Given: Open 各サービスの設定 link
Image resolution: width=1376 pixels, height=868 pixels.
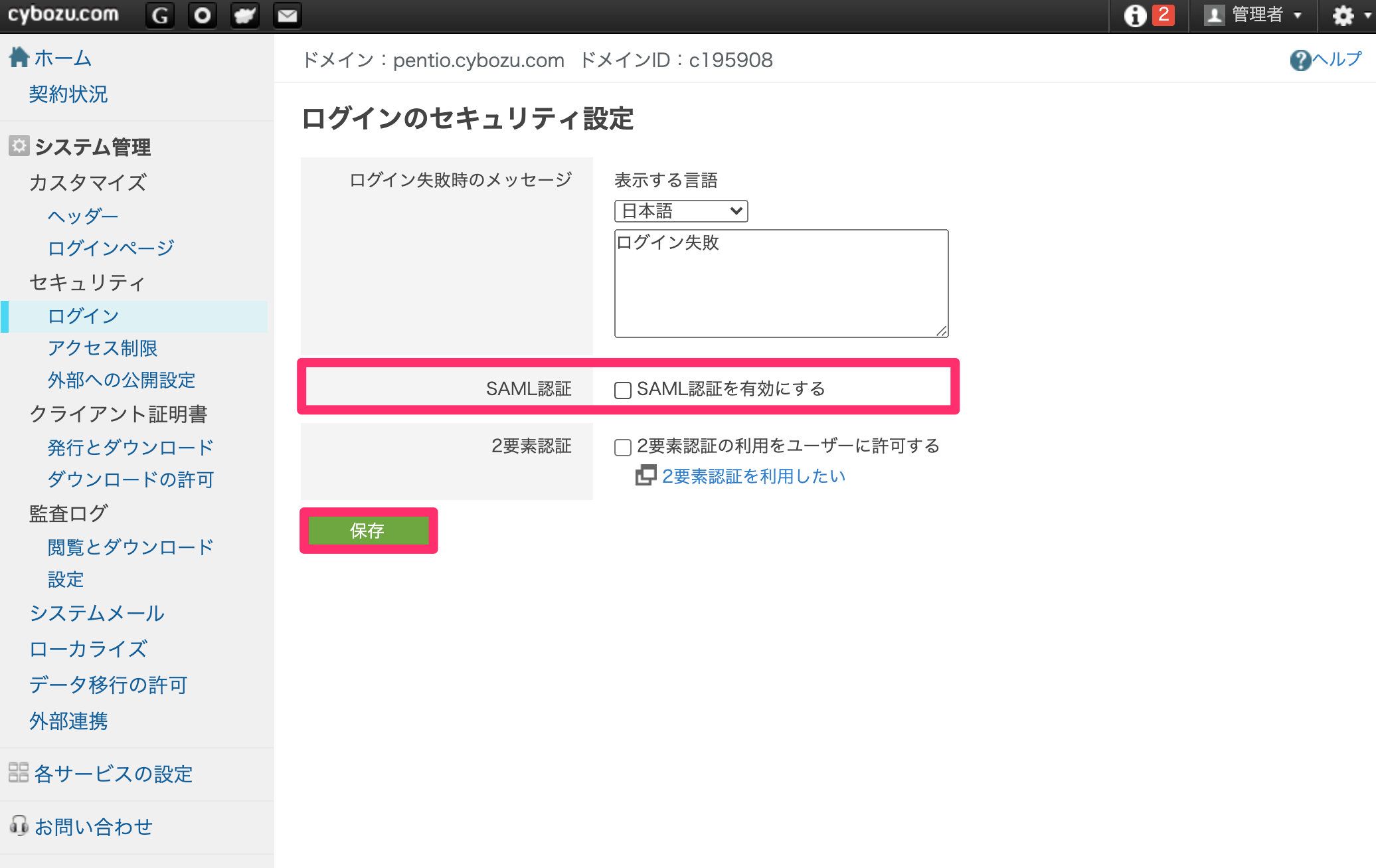Looking at the screenshot, I should pyautogui.click(x=114, y=774).
